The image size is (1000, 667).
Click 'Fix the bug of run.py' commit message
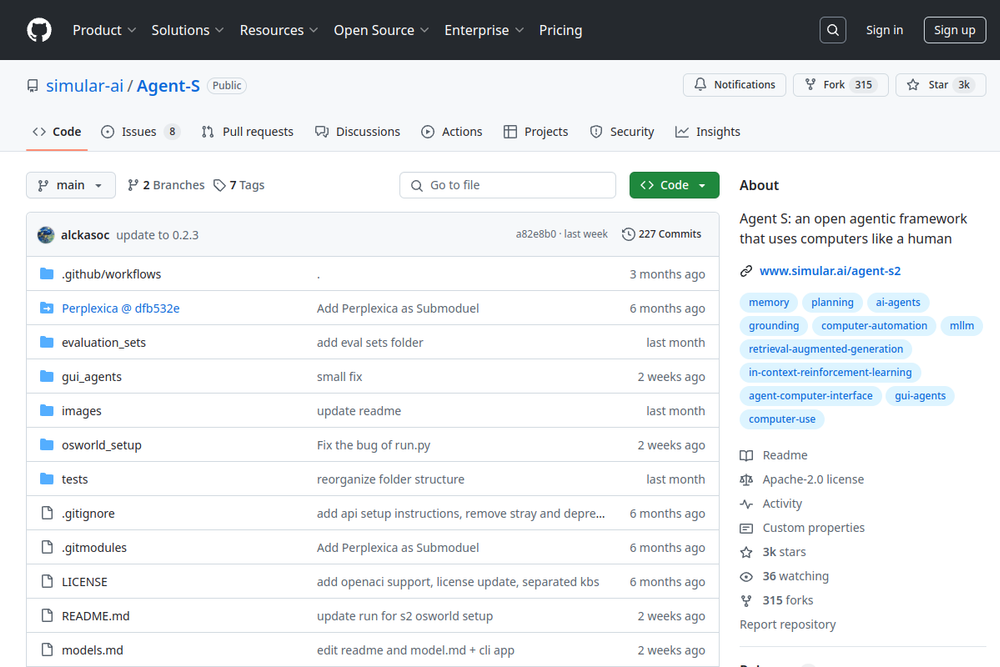373,445
